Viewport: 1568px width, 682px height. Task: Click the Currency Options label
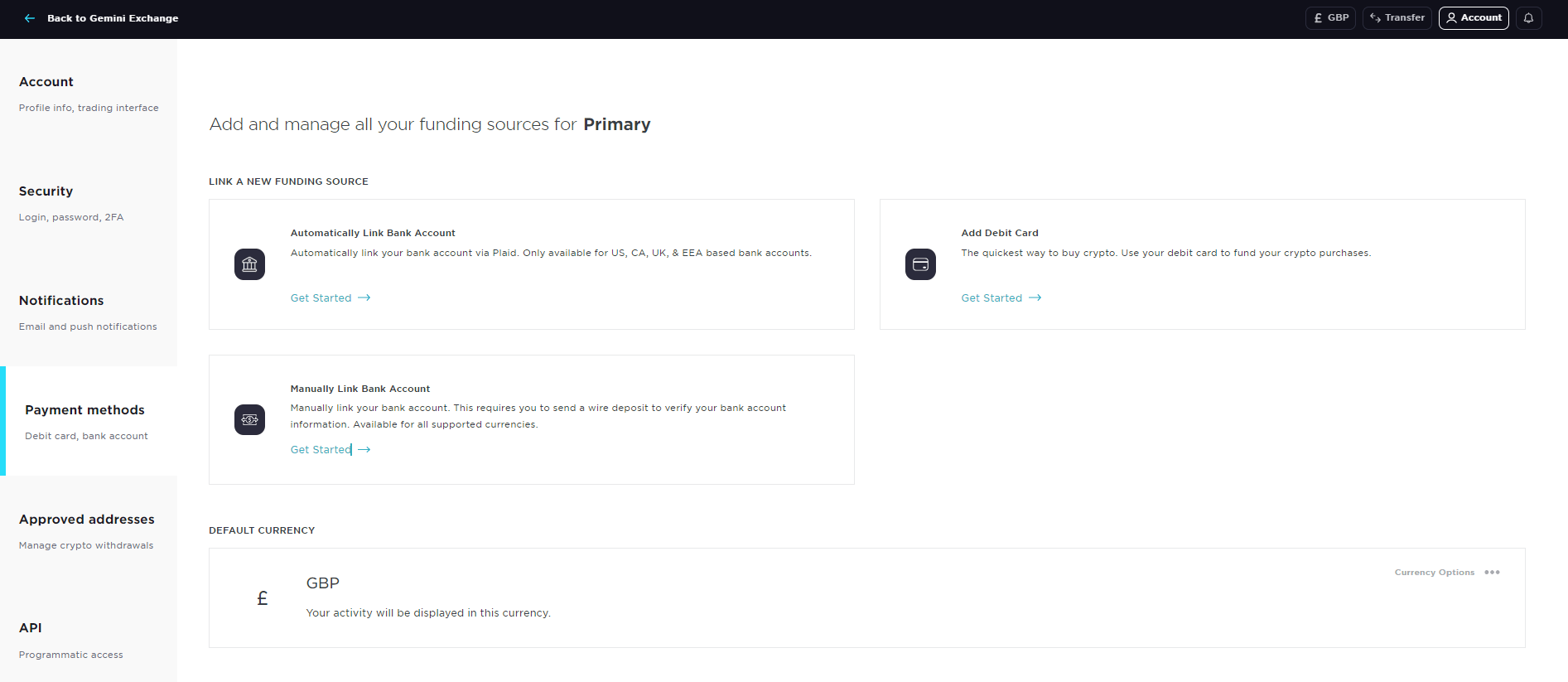pyautogui.click(x=1435, y=573)
